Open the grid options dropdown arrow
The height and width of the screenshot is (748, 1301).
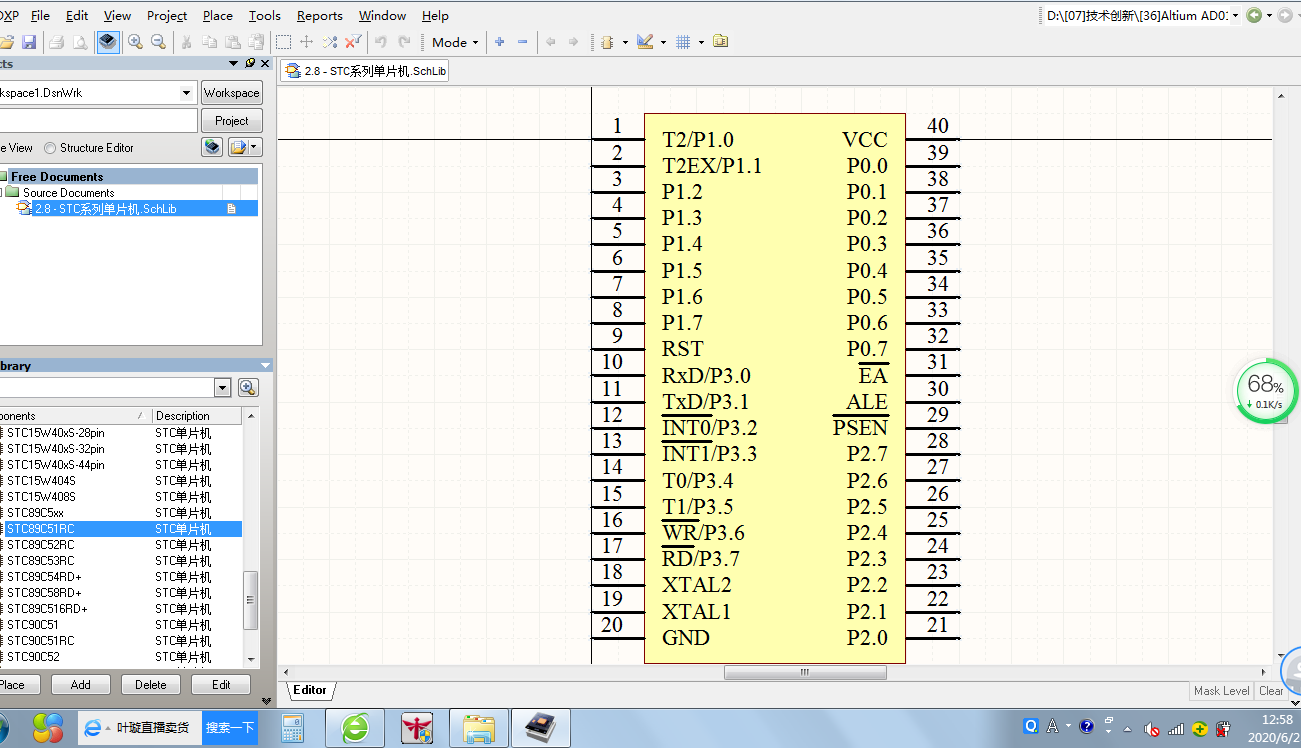[x=701, y=42]
